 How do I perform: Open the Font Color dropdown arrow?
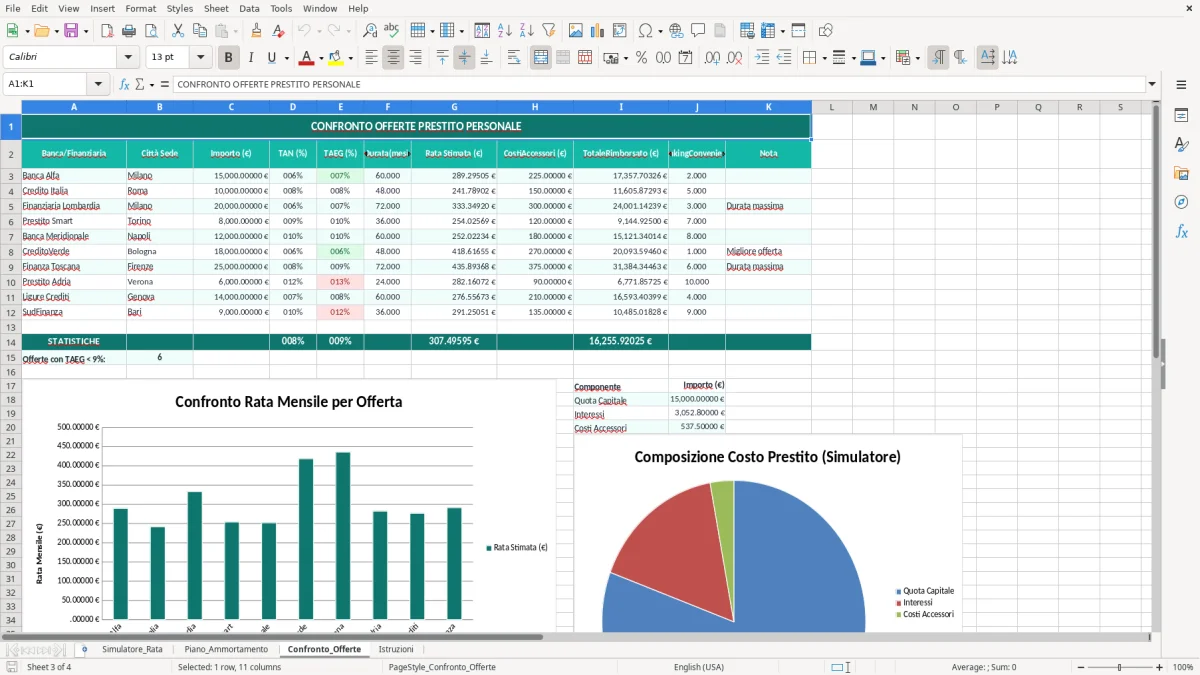322,58
